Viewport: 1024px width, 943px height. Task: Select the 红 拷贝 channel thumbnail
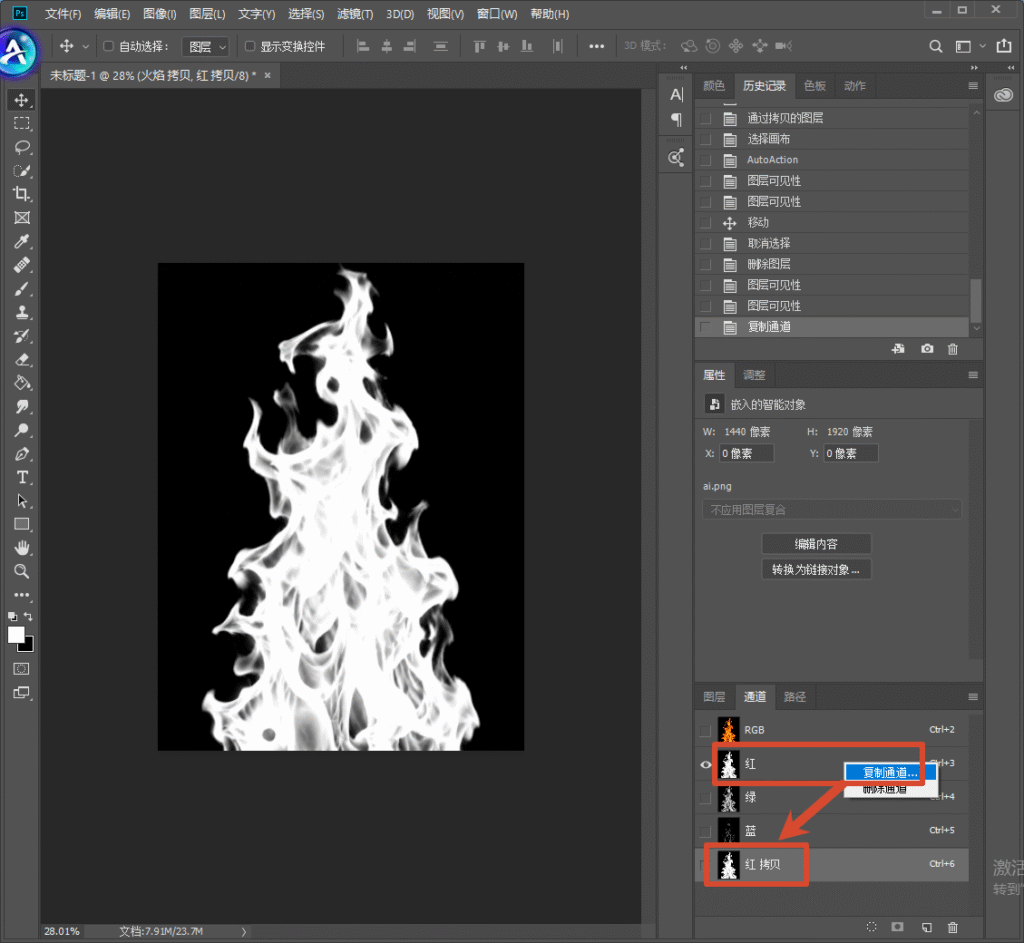click(x=728, y=864)
